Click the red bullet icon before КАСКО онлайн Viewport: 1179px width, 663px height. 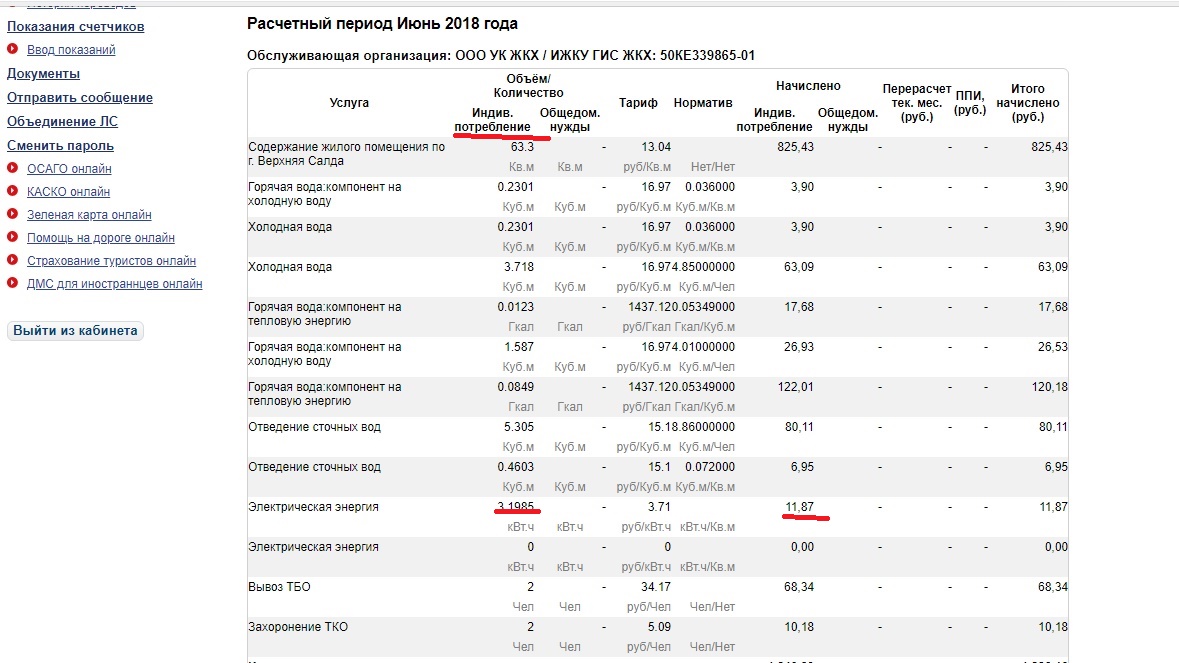pyautogui.click(x=12, y=192)
